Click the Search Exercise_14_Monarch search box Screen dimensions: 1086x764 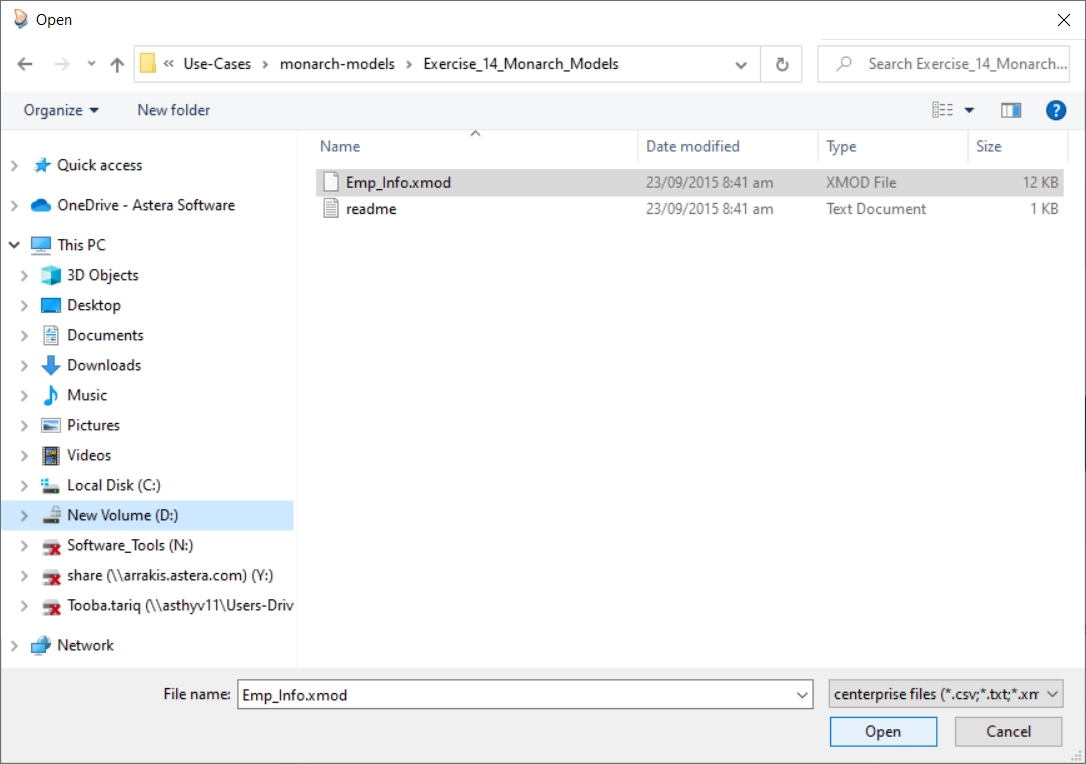(x=955, y=64)
